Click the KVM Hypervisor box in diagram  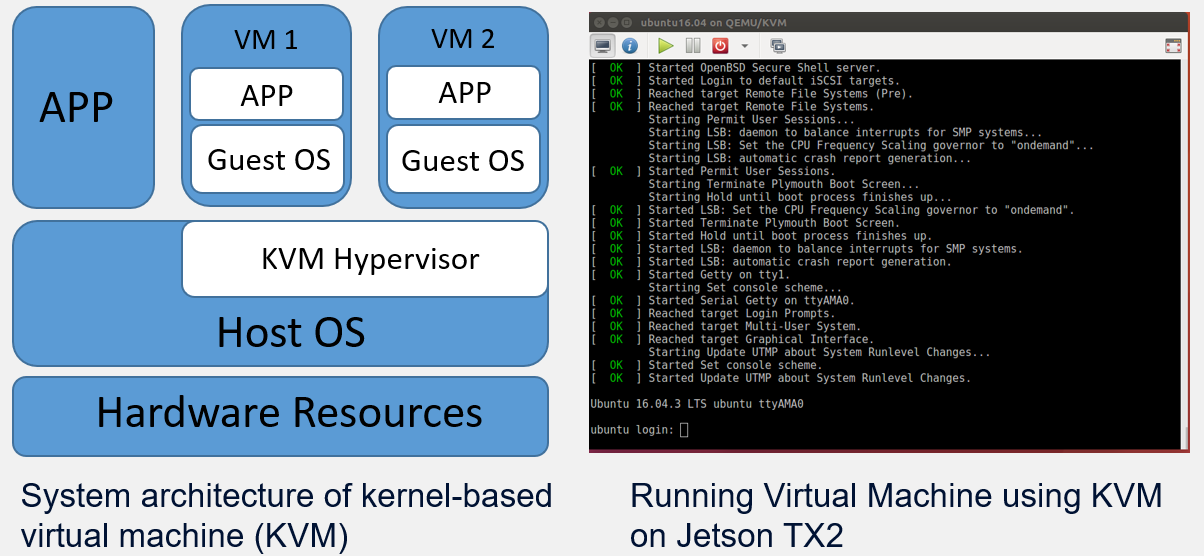tap(365, 259)
